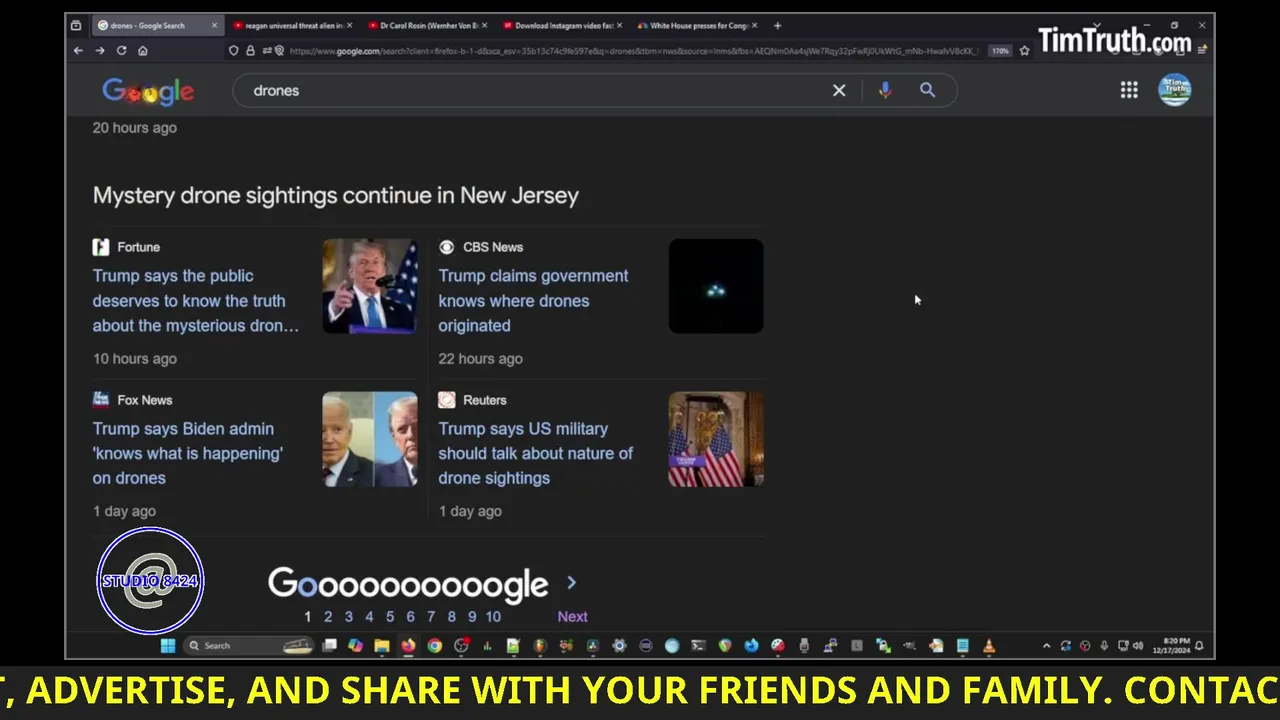Screen dimensions: 1280x720
Task: Click the 'Fox News' source label
Action: pos(145,400)
